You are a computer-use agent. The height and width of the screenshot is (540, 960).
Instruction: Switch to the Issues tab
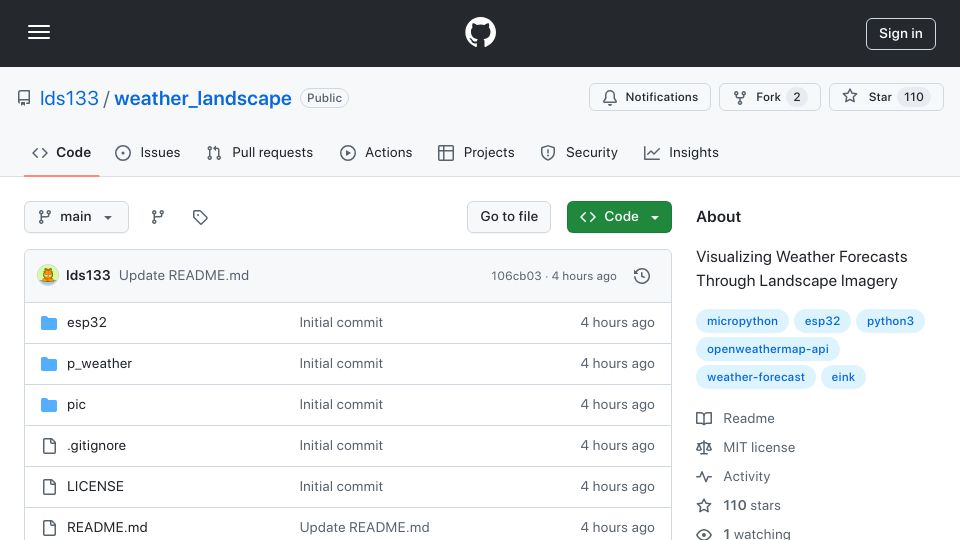148,152
